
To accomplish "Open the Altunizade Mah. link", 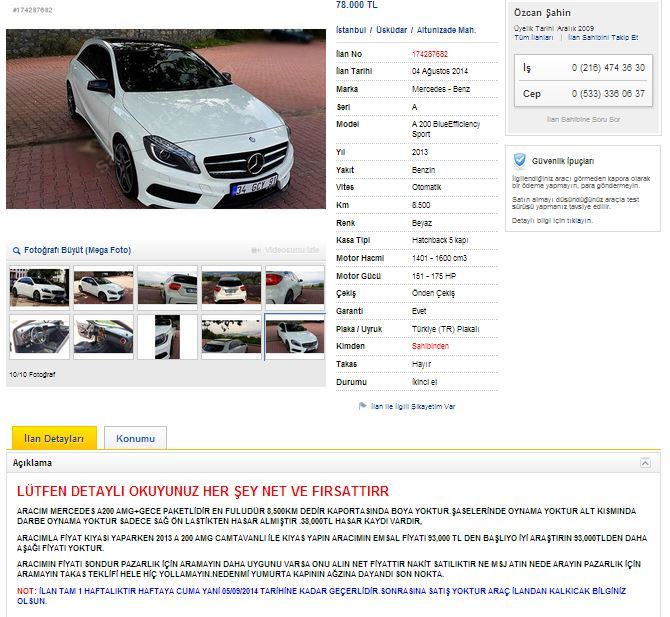I will point(446,30).
